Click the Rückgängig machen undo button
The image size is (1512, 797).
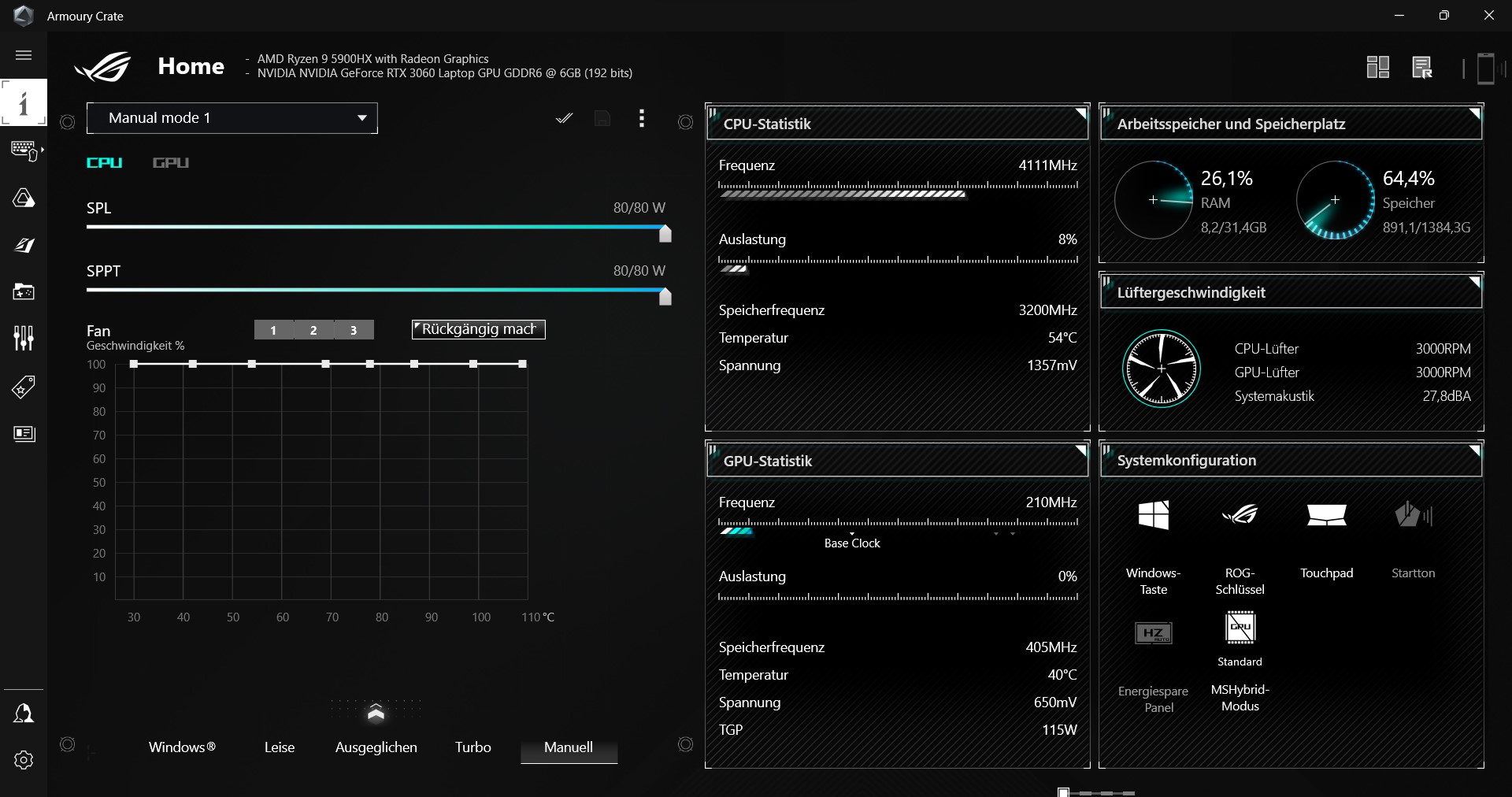click(x=479, y=329)
